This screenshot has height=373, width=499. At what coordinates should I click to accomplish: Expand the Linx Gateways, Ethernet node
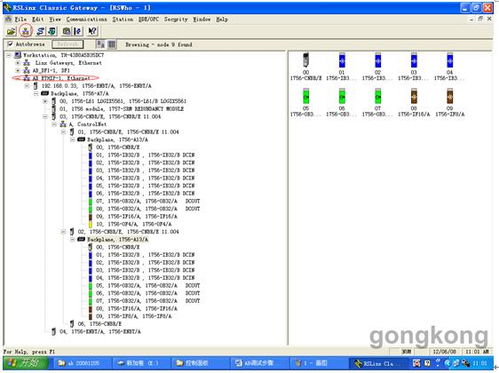[x=18, y=63]
